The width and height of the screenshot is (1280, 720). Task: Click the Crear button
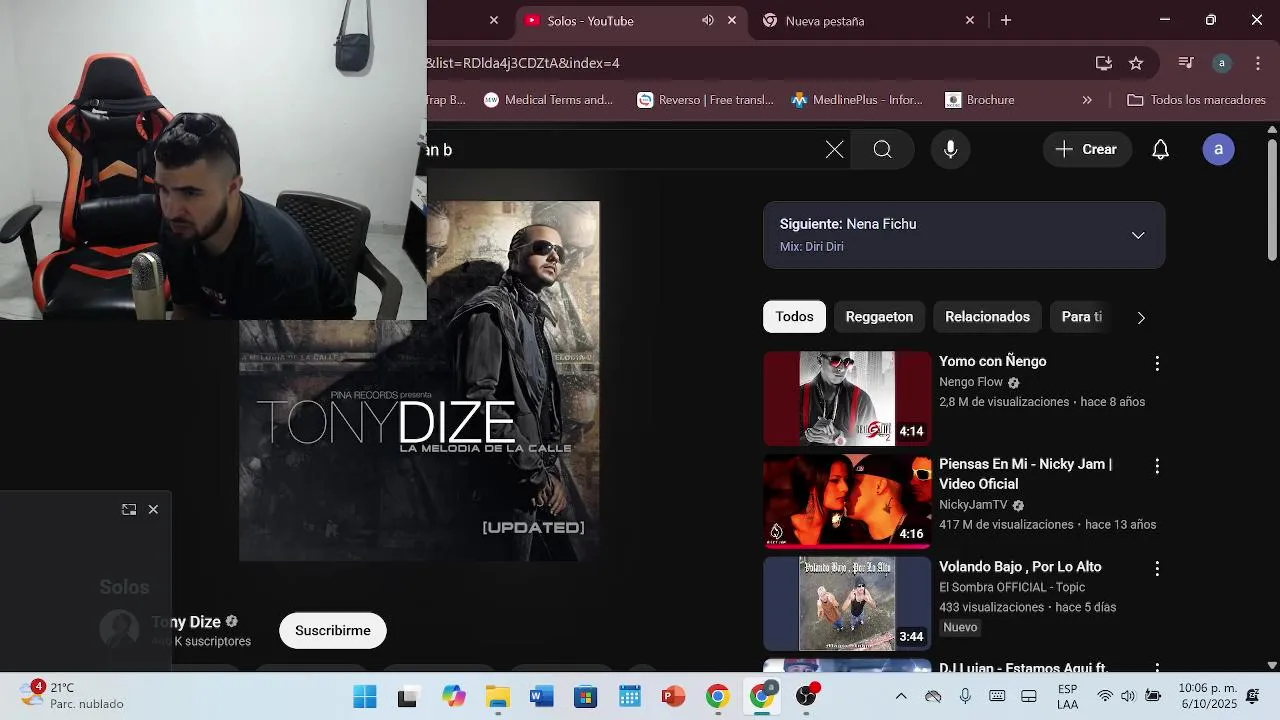coord(1087,150)
